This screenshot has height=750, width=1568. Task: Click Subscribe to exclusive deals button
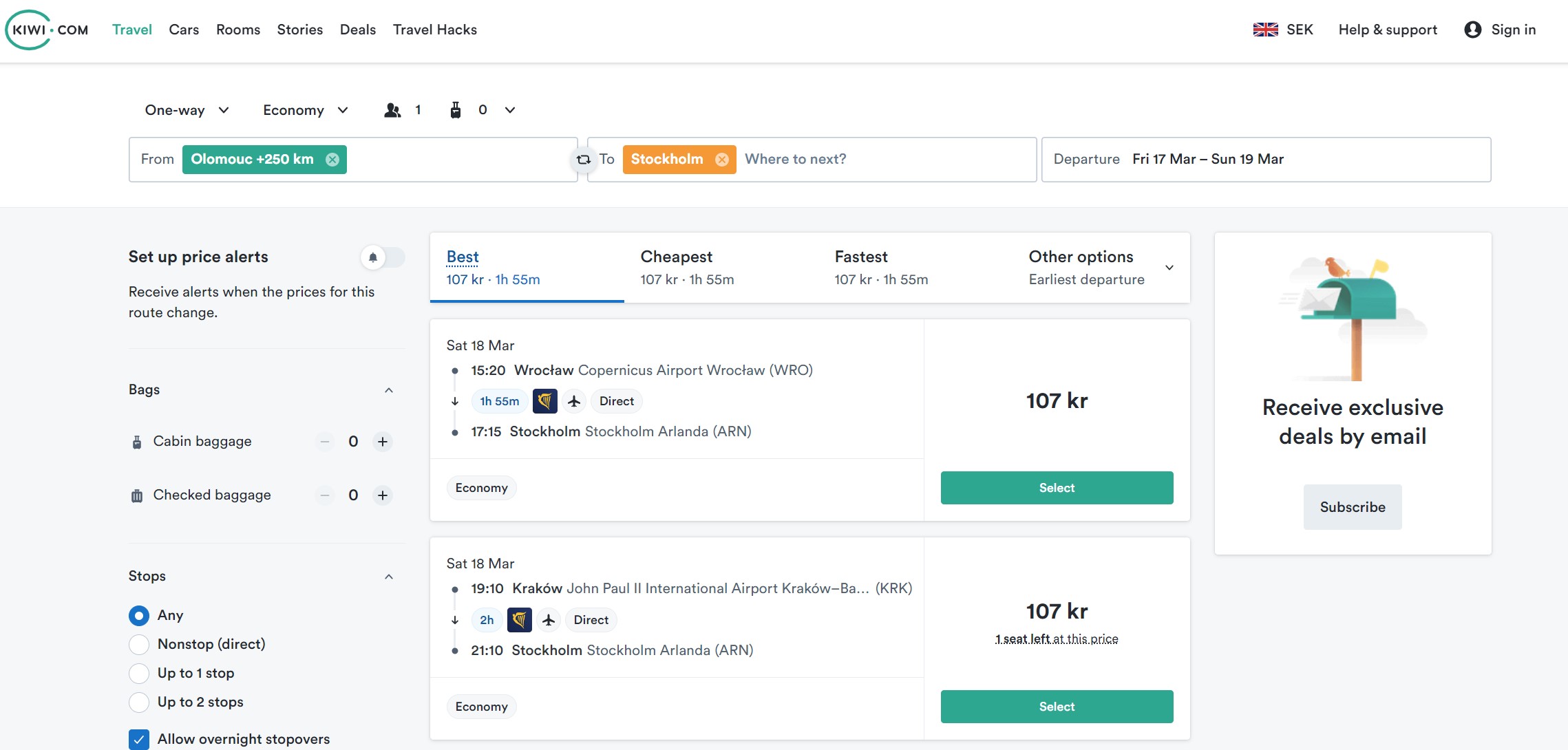point(1352,506)
